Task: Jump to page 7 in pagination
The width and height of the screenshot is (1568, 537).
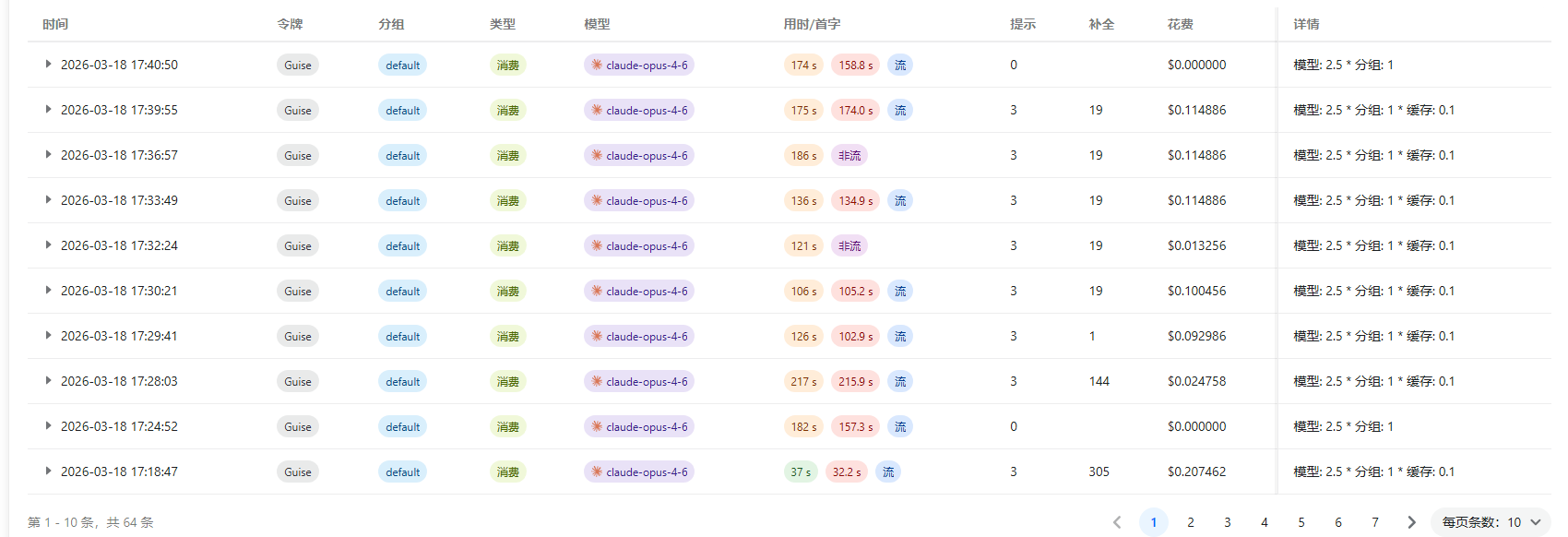Action: 1375,522
